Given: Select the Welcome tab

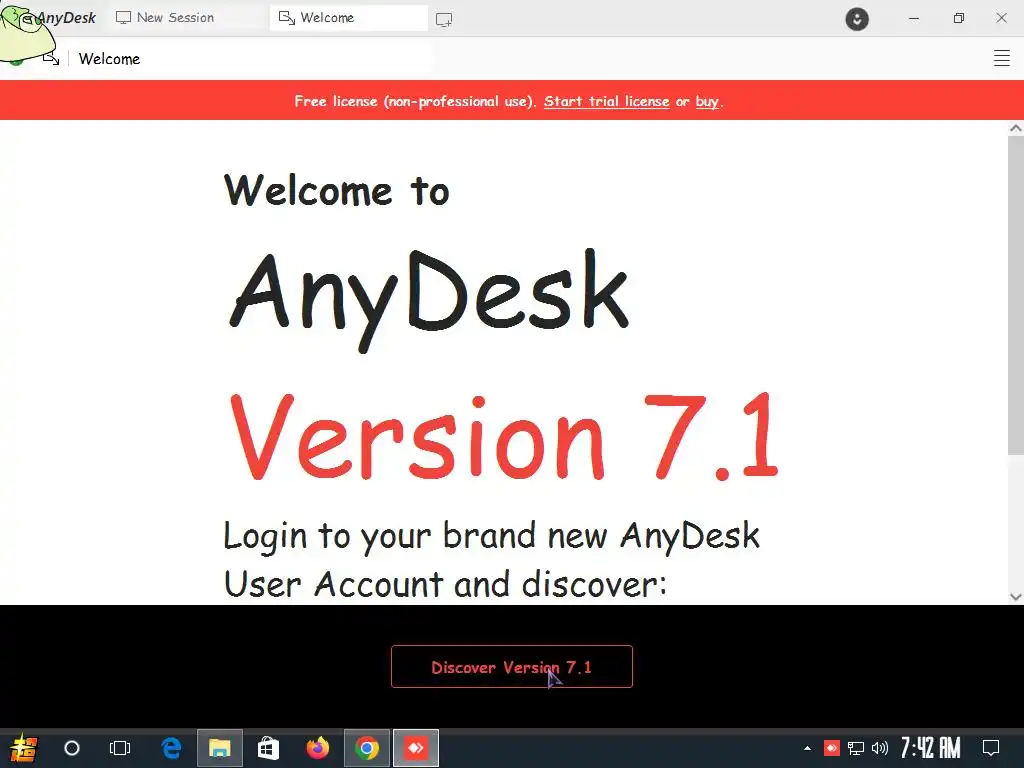Looking at the screenshot, I should [349, 18].
